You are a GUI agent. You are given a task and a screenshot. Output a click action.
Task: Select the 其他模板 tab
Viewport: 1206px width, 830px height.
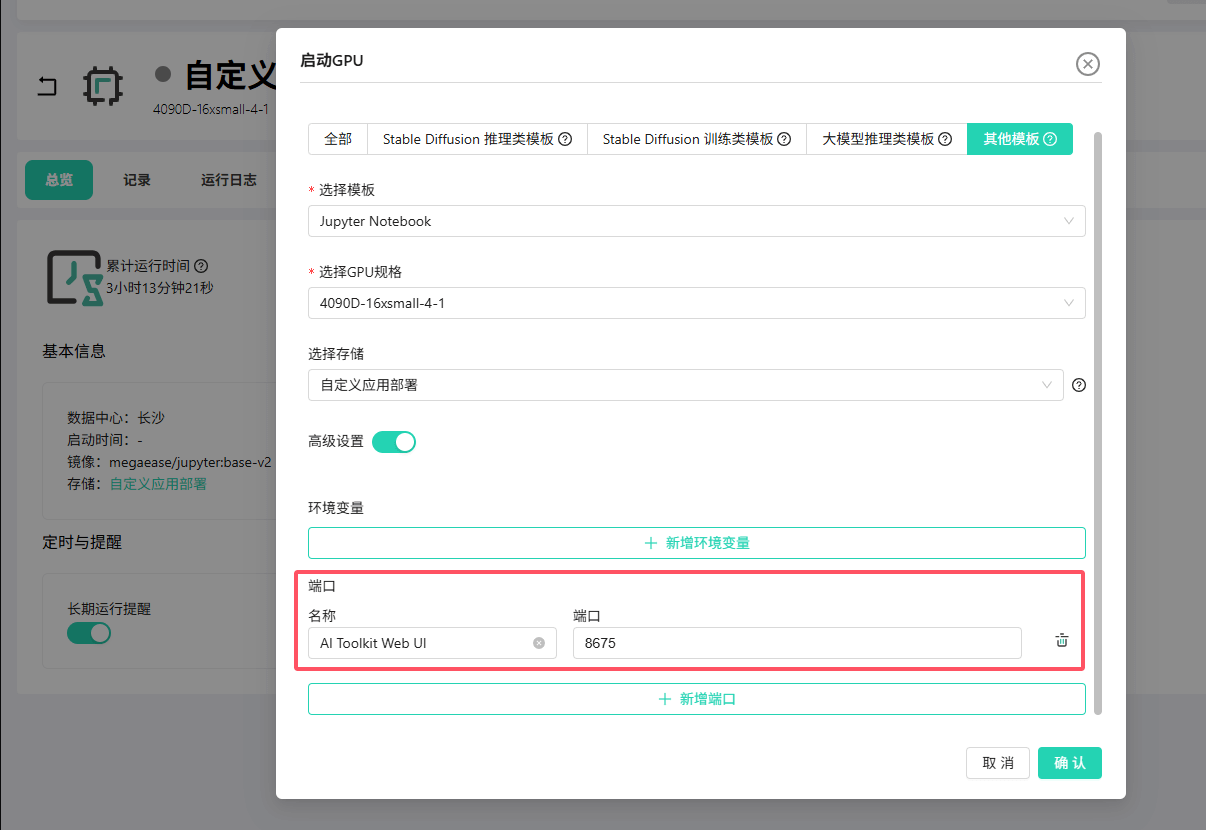[x=1019, y=139]
